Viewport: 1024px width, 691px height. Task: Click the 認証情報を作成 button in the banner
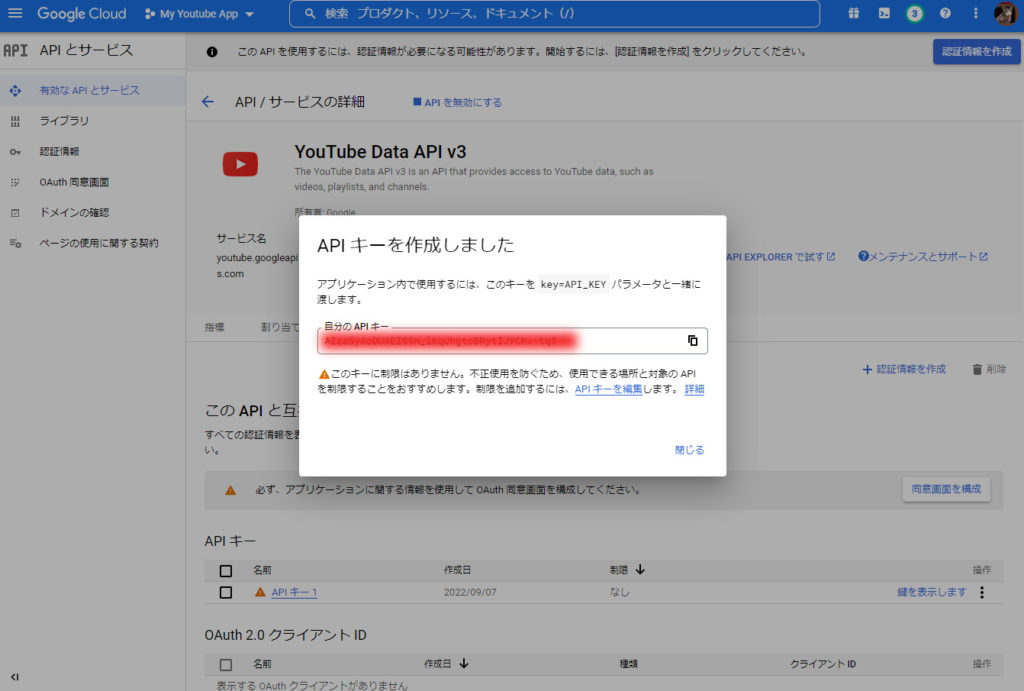pos(976,51)
